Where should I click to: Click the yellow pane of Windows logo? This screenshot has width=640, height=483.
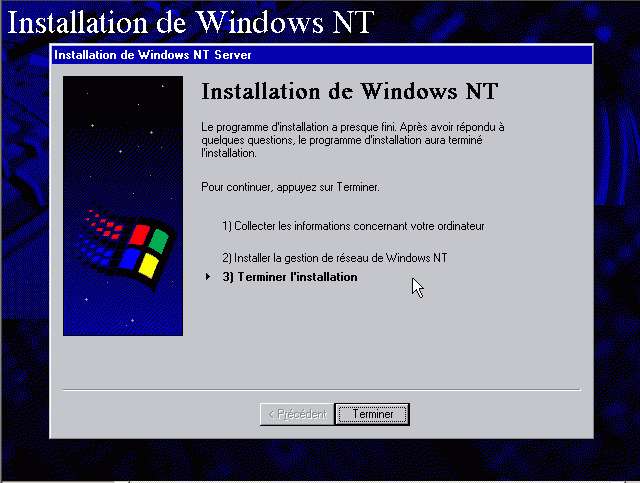pyautogui.click(x=149, y=265)
